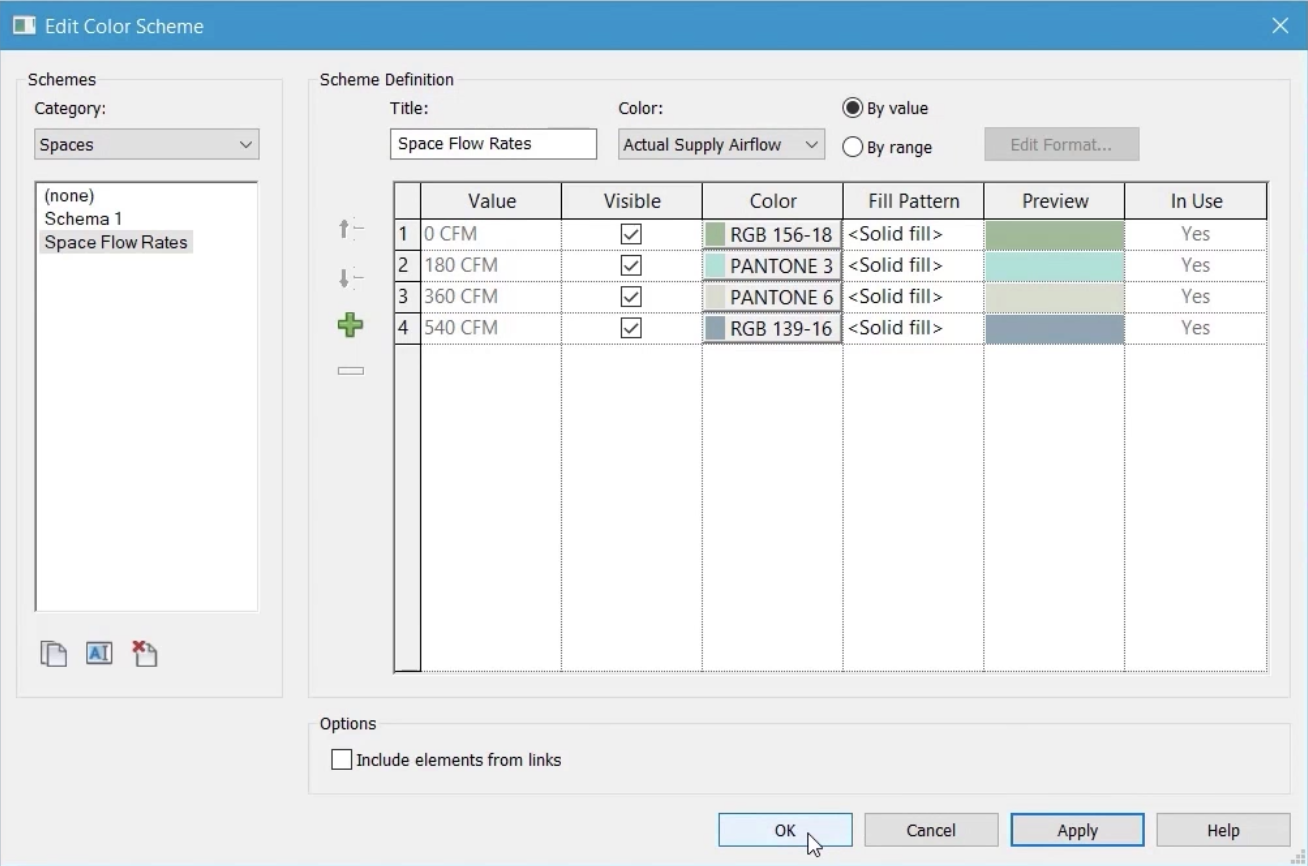Click the In Use column header

point(1196,201)
